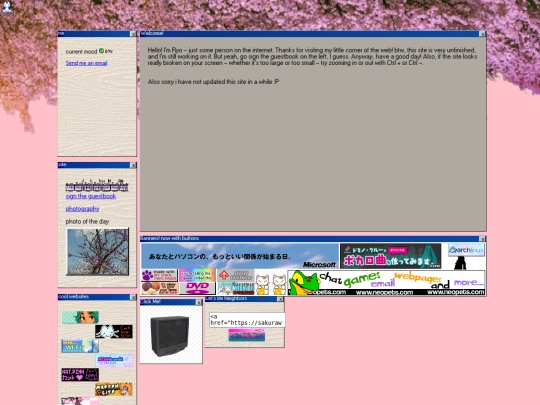Image resolution: width=540 pixels, height=405 pixels.
Task: Click the red up-arrow badge
Action: [x=236, y=276]
